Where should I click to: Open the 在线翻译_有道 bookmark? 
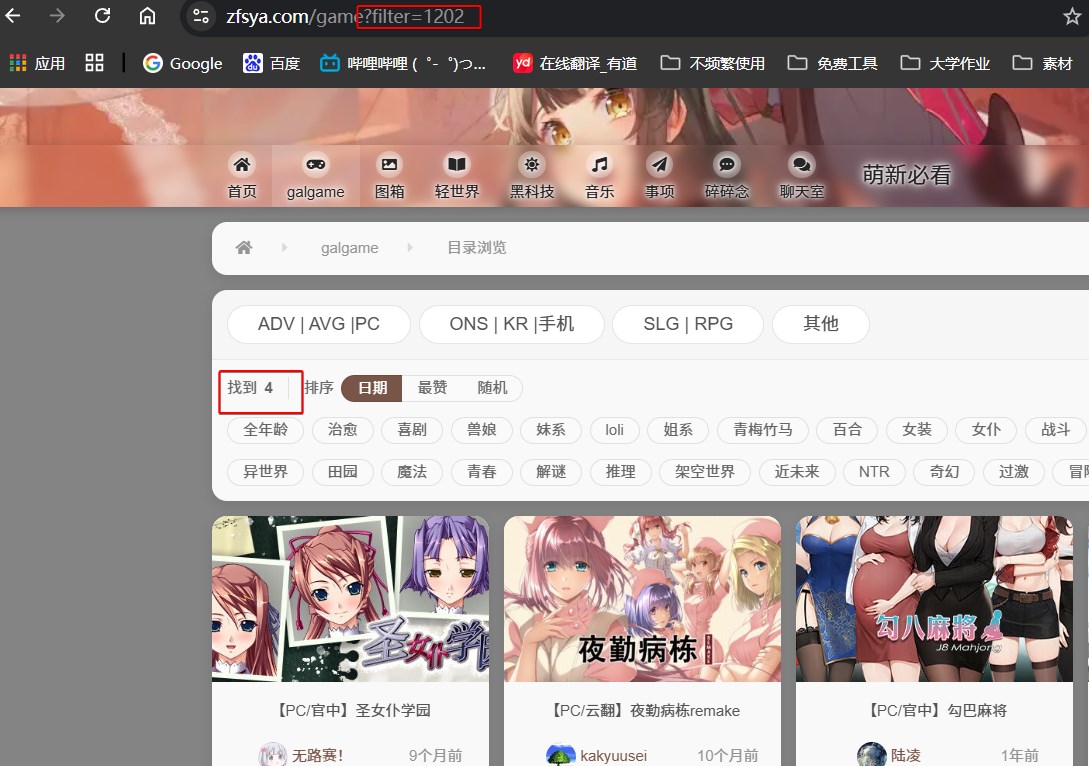575,63
